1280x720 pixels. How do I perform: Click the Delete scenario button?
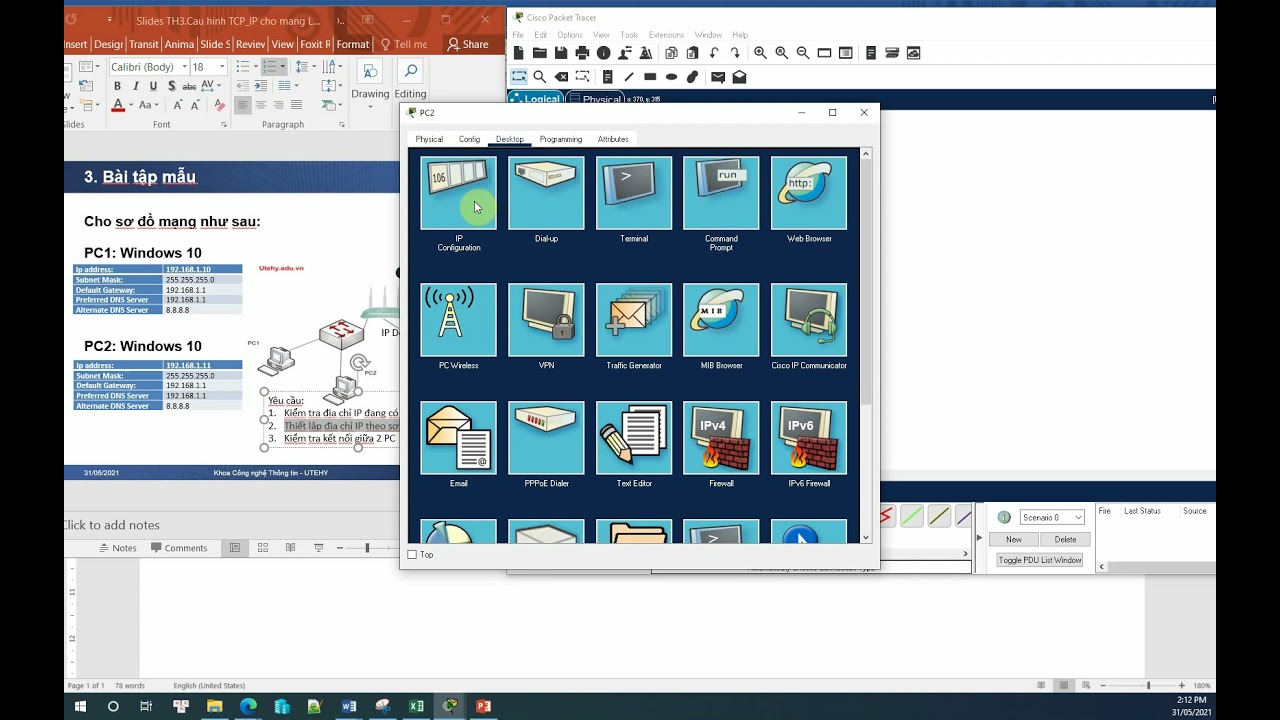click(1066, 539)
